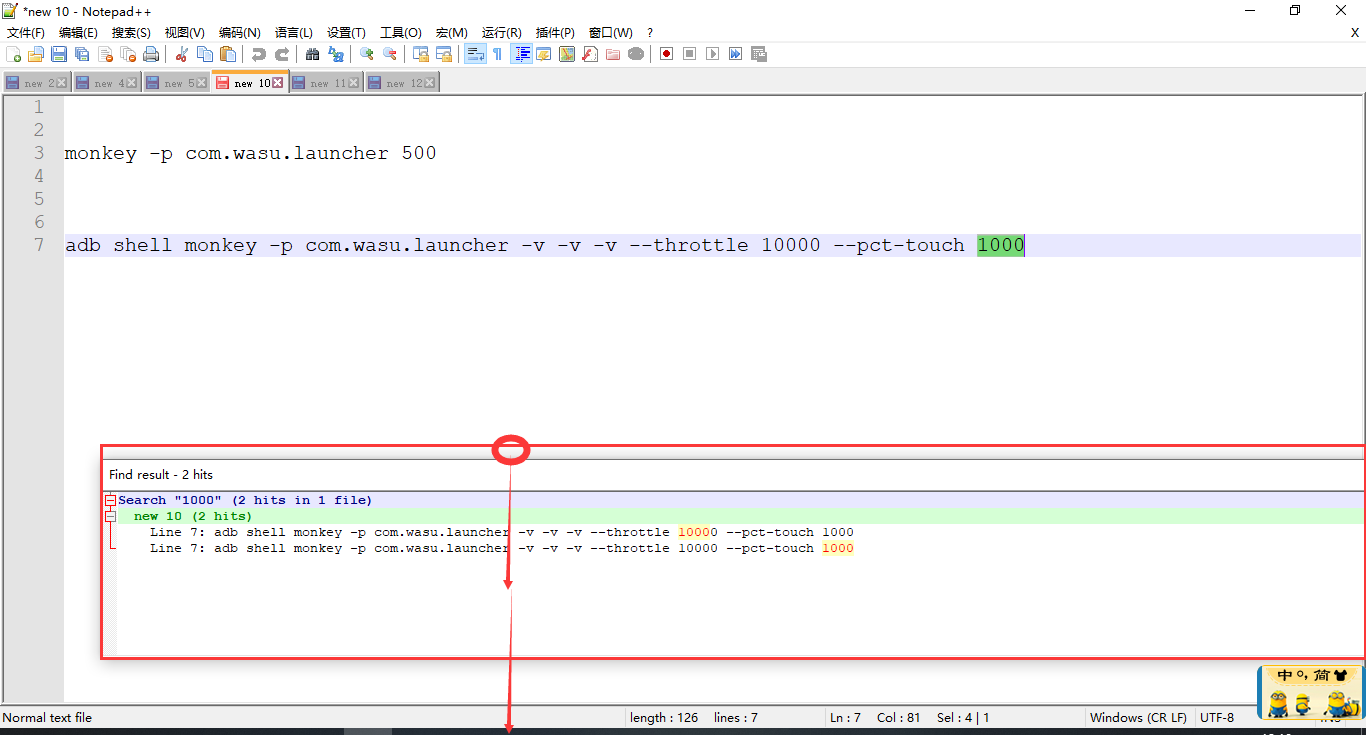
Task: Open the Document Map panel
Action: (x=567, y=53)
